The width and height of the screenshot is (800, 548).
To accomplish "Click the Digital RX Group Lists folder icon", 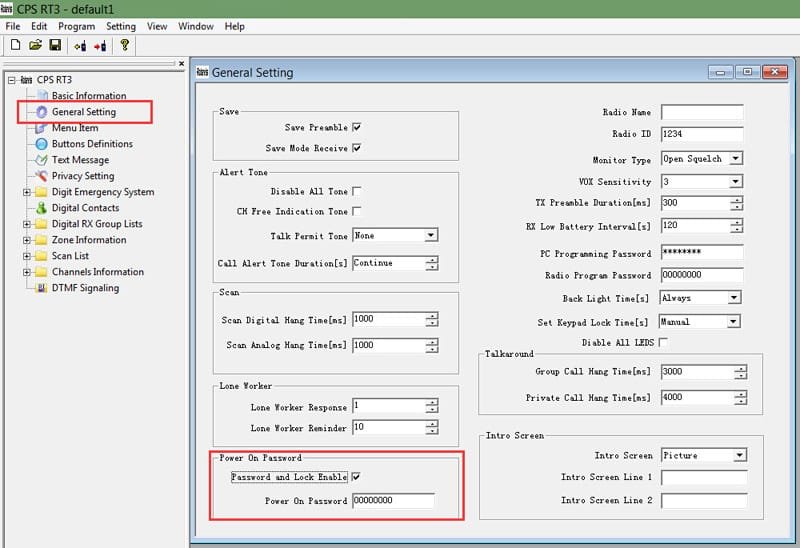I will (41, 224).
